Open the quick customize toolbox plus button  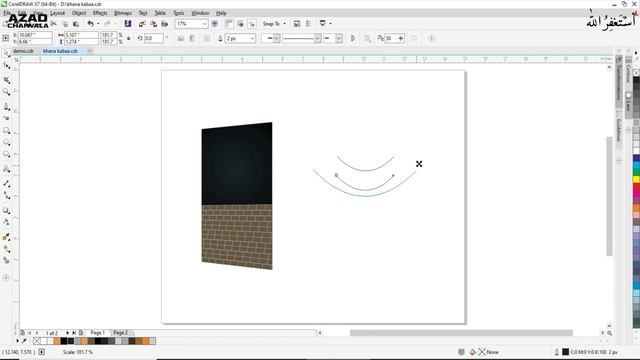6,278
